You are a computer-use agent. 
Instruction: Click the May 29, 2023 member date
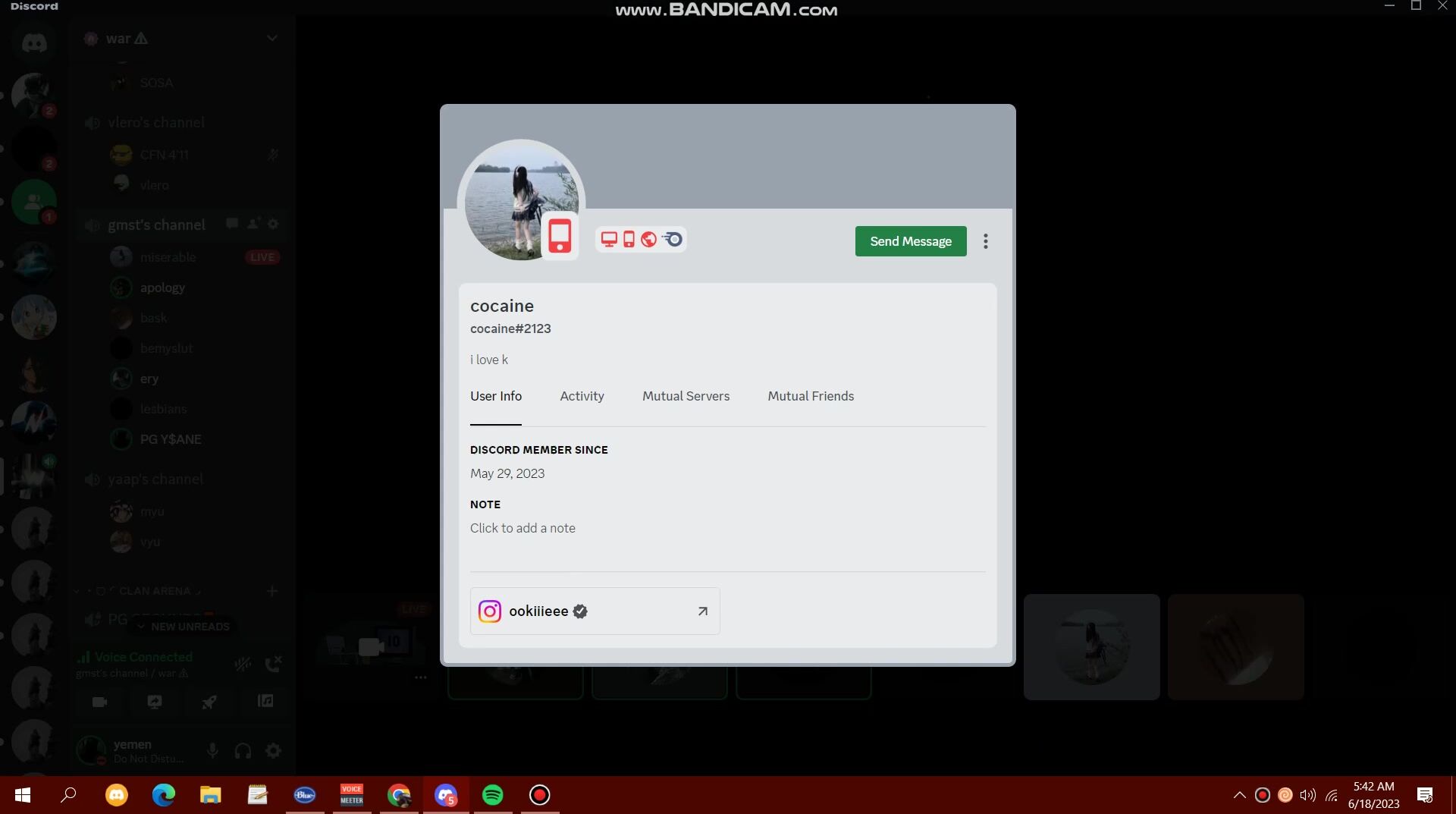click(507, 473)
